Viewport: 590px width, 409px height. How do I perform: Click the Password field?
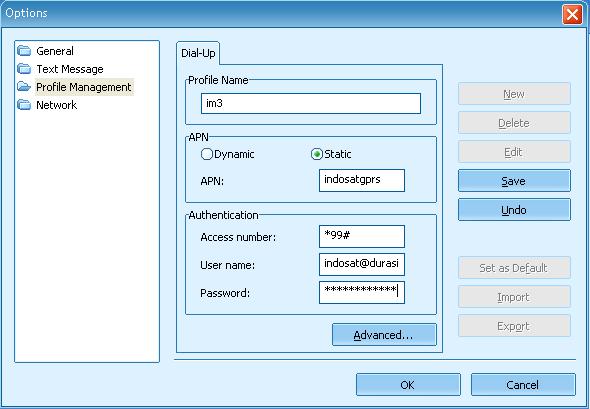[x=362, y=292]
